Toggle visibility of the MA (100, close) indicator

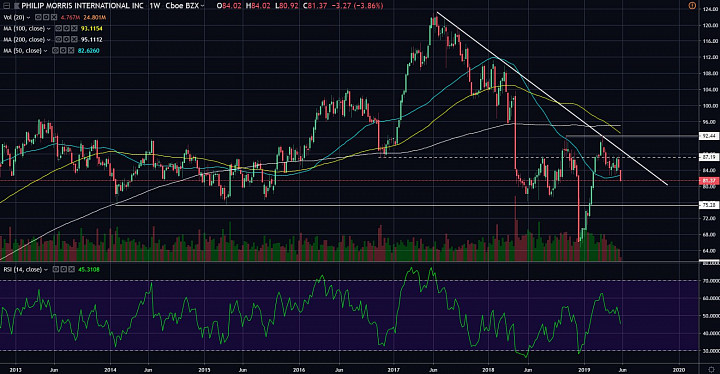click(x=58, y=28)
